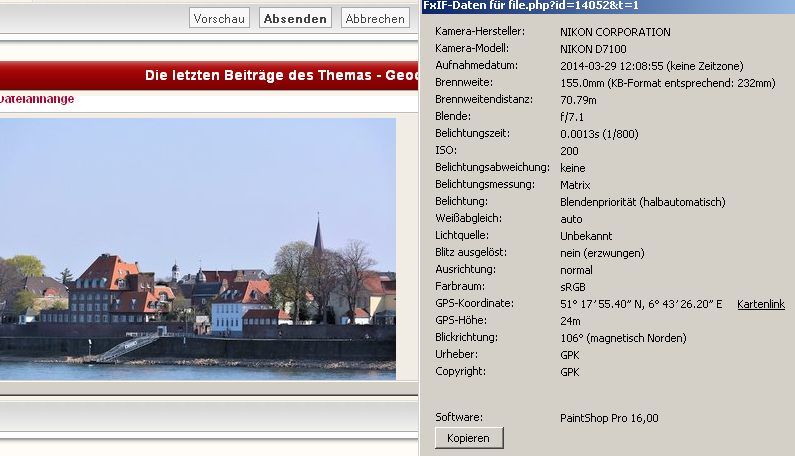Cancel with the Abbrechen button
Screen dimensions: 795x456
(375, 18)
